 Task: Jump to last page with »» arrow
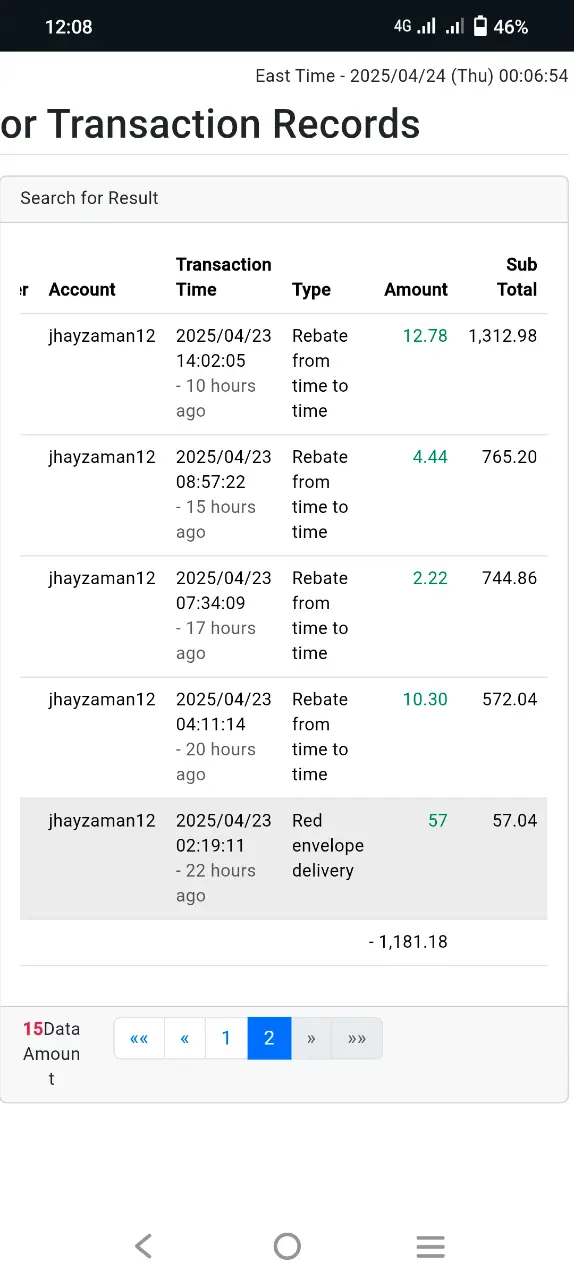point(357,1038)
